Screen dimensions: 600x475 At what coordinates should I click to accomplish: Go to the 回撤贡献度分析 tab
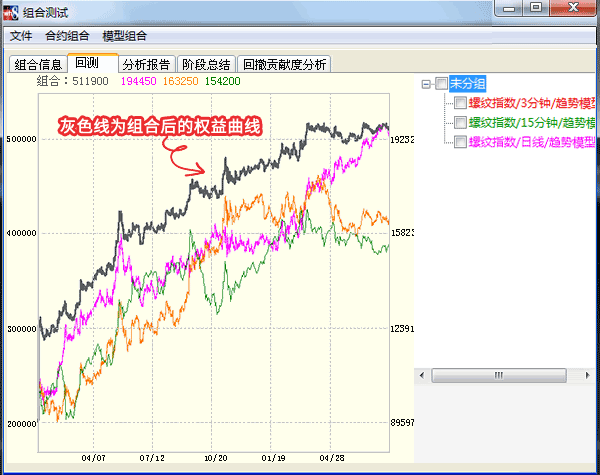284,65
